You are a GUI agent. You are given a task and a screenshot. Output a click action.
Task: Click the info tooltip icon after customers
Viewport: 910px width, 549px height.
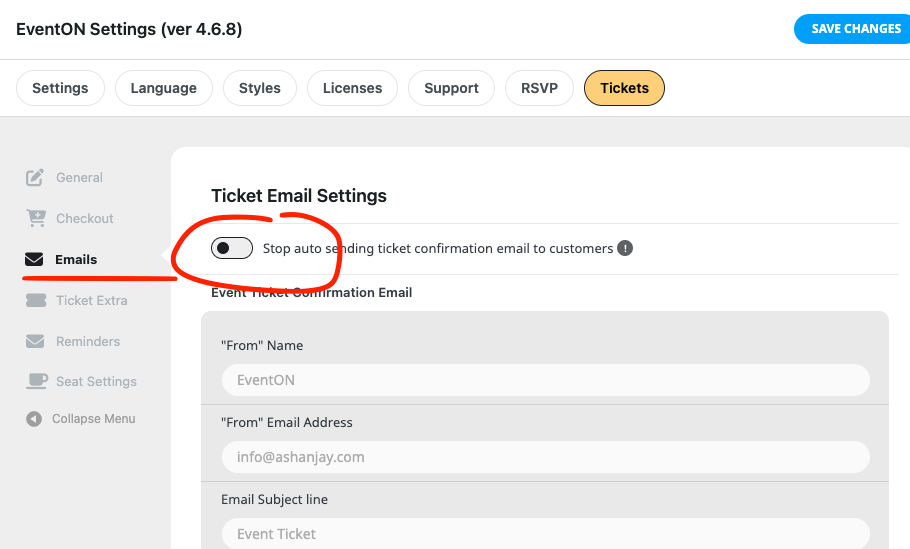pos(625,248)
